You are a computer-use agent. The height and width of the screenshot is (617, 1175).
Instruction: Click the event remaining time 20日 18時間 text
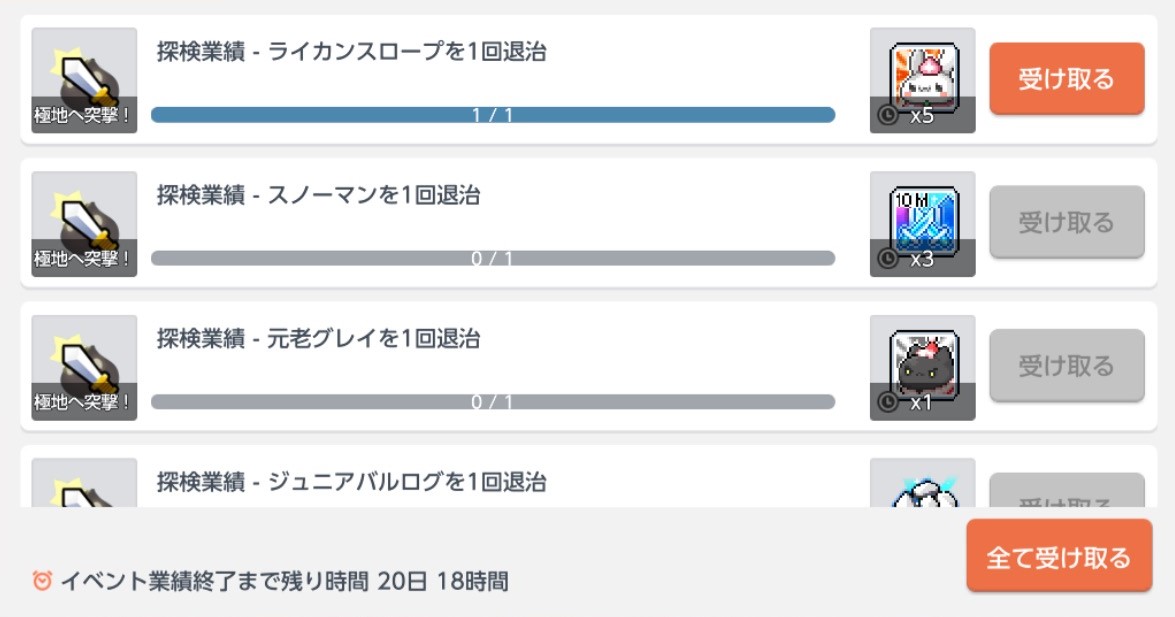[x=443, y=581]
